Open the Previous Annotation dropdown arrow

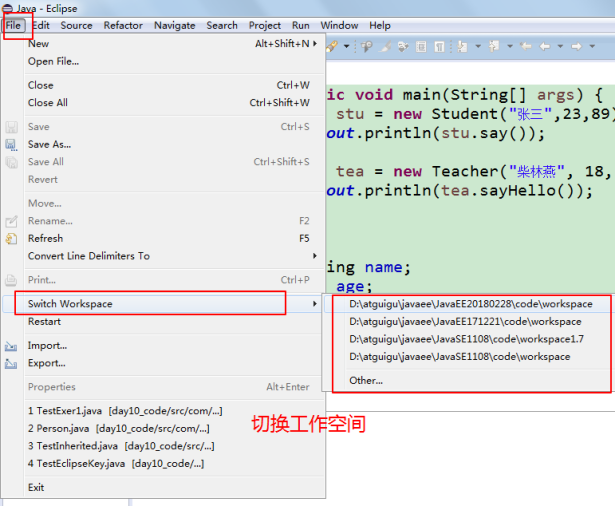tap(510, 46)
